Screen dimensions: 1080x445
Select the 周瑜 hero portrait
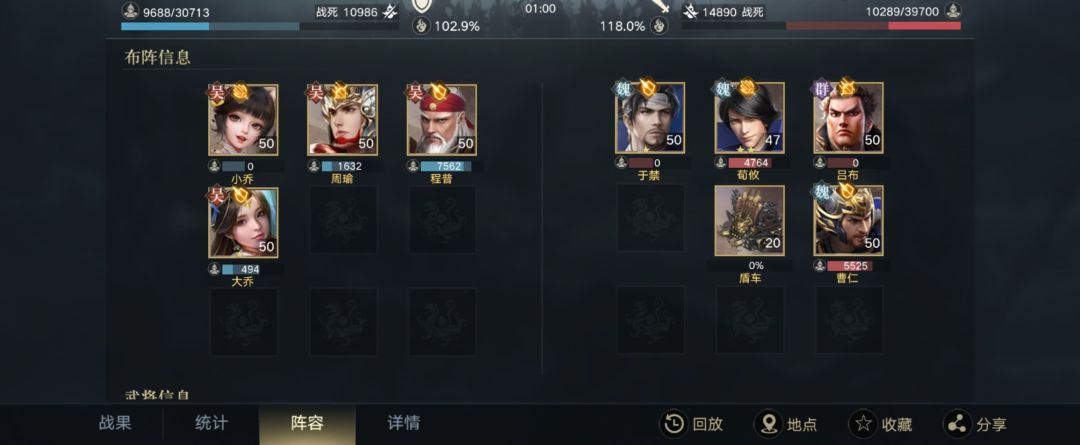click(342, 120)
